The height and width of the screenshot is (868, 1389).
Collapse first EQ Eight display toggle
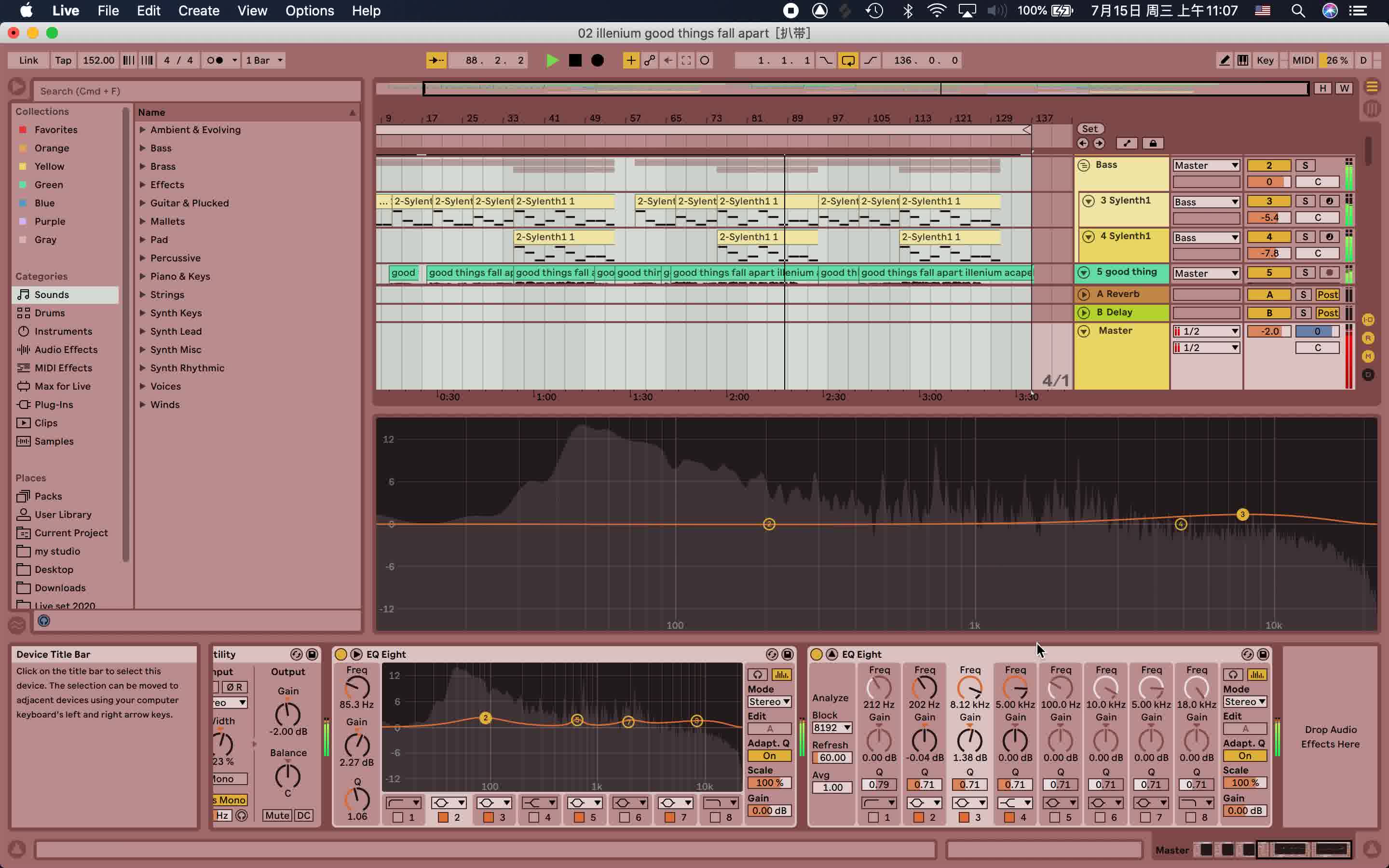click(356, 654)
